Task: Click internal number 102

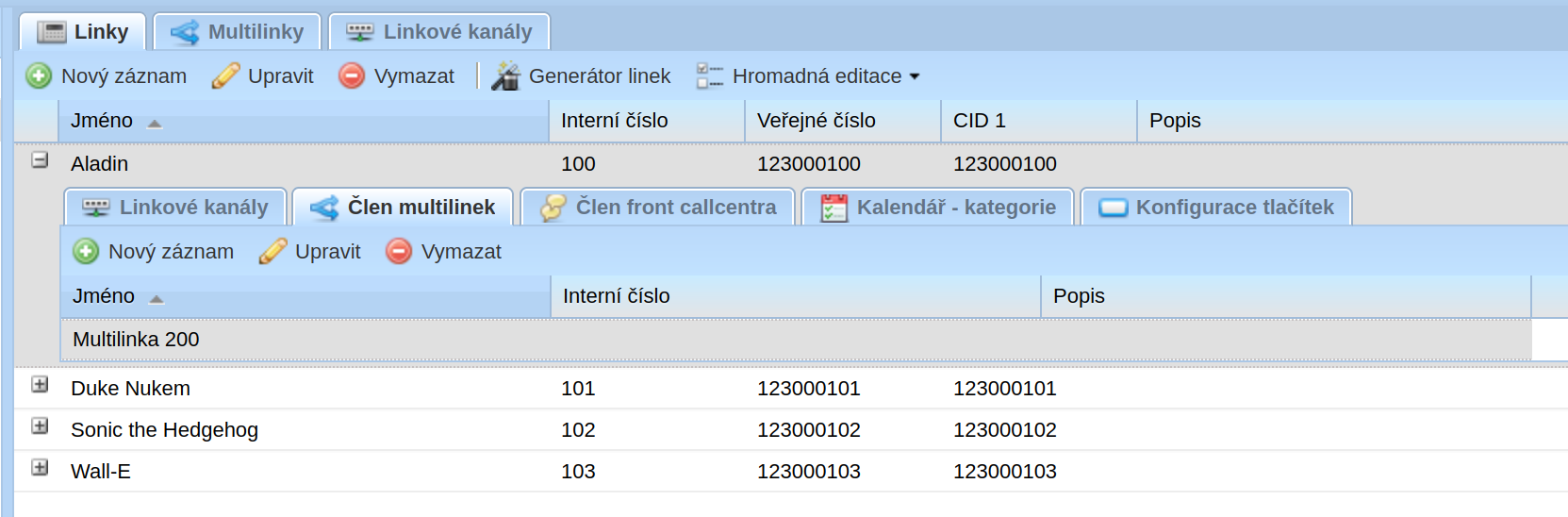Action: [x=578, y=430]
